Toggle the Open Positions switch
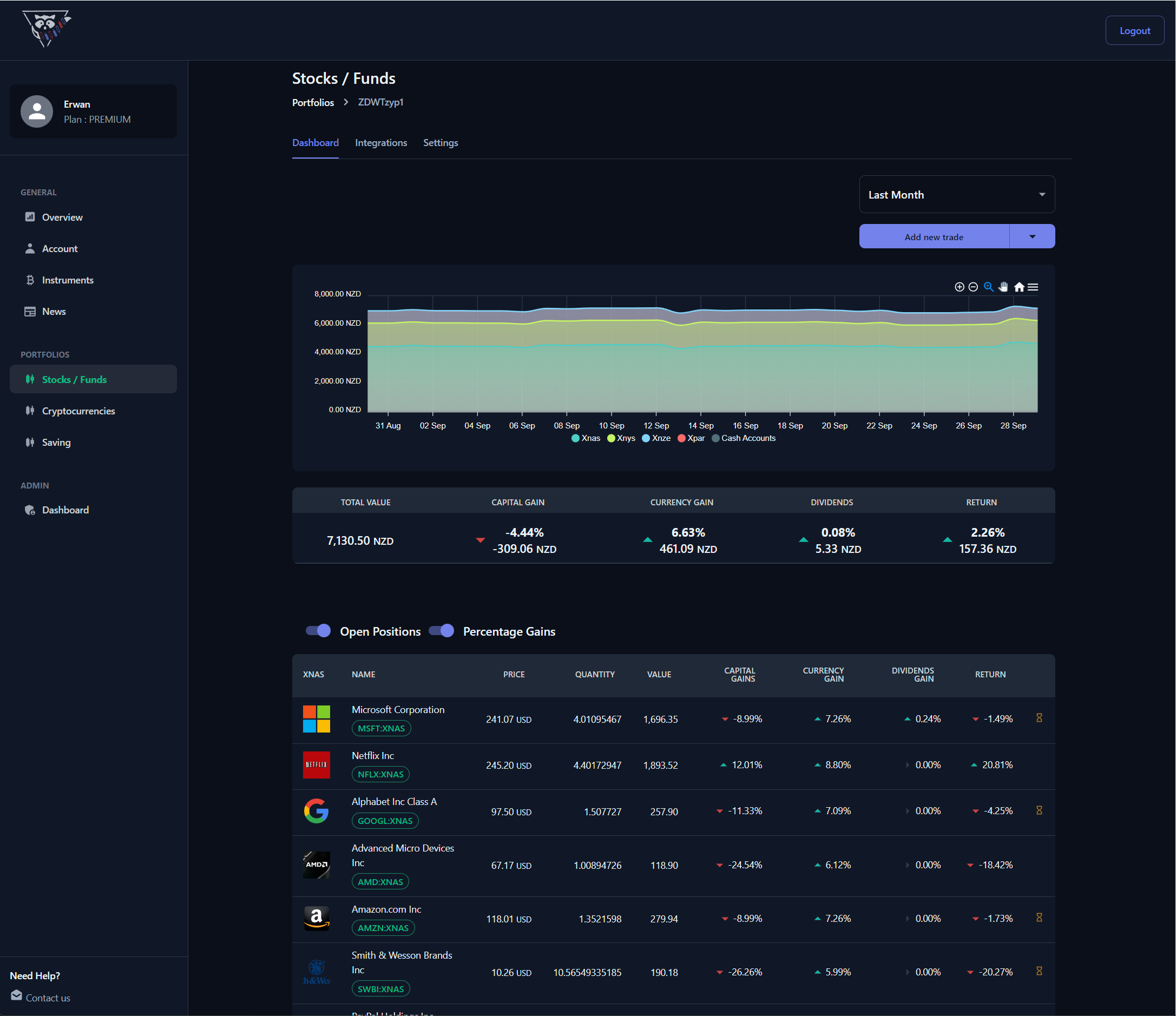1176x1016 pixels. (318, 631)
